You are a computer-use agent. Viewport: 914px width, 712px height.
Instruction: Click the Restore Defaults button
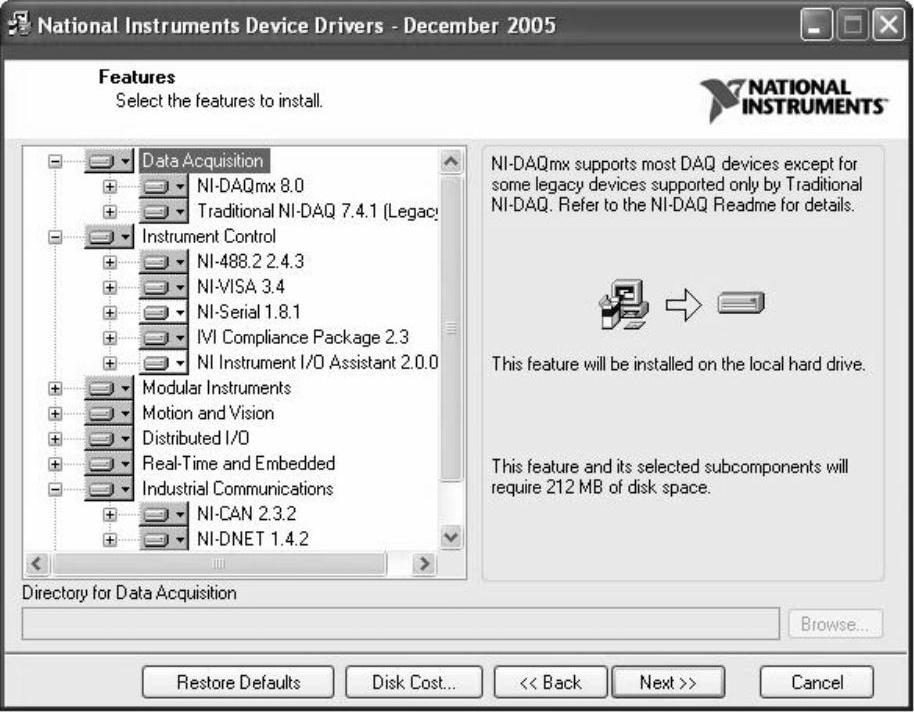pyautogui.click(x=238, y=682)
